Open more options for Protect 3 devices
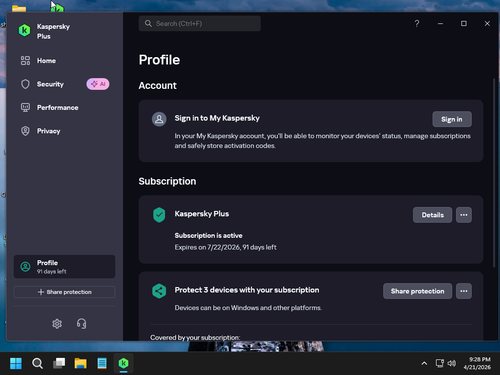Screen dimensions: 500x375 [x=464, y=291]
